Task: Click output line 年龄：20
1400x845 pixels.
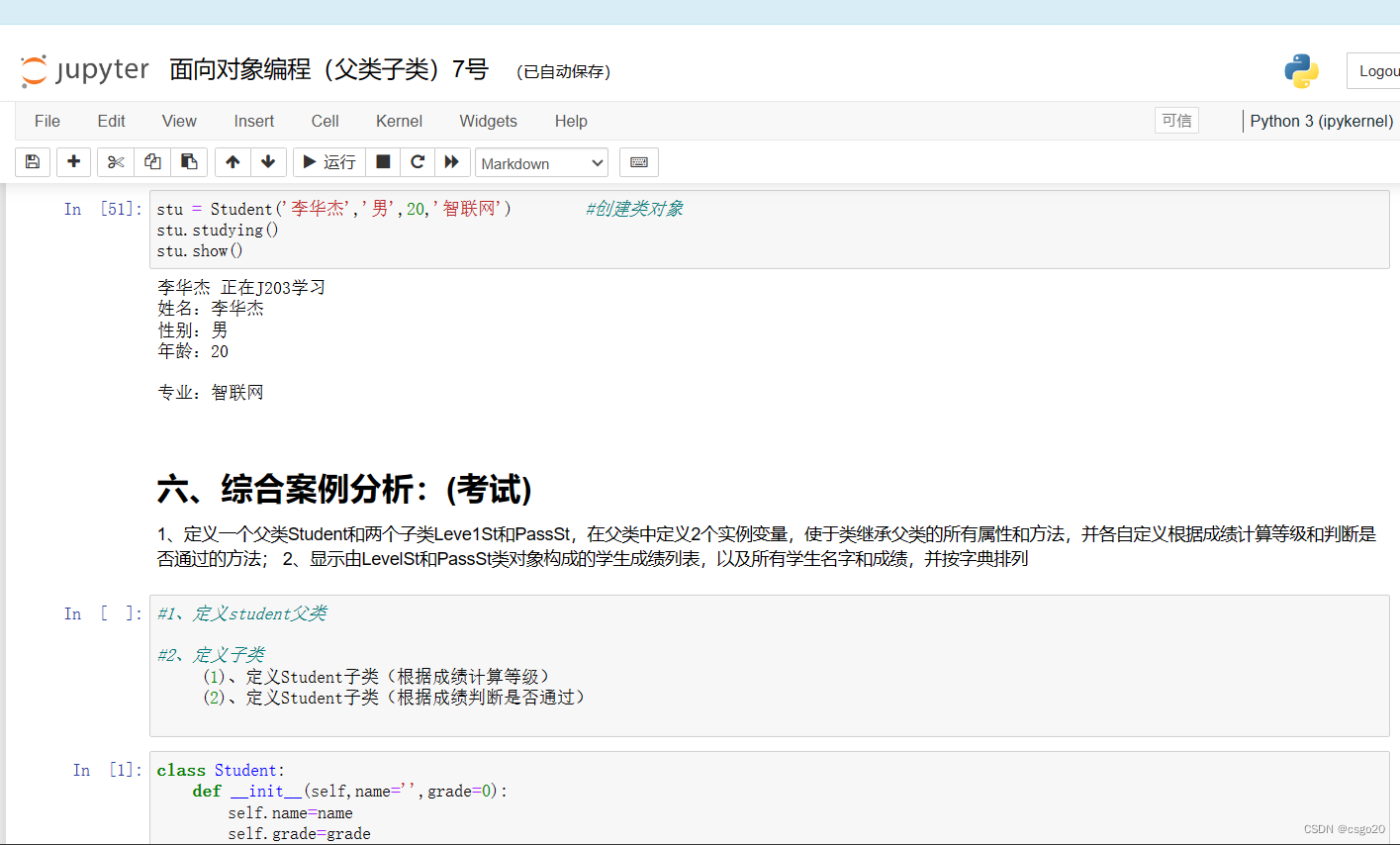Action: point(193,351)
